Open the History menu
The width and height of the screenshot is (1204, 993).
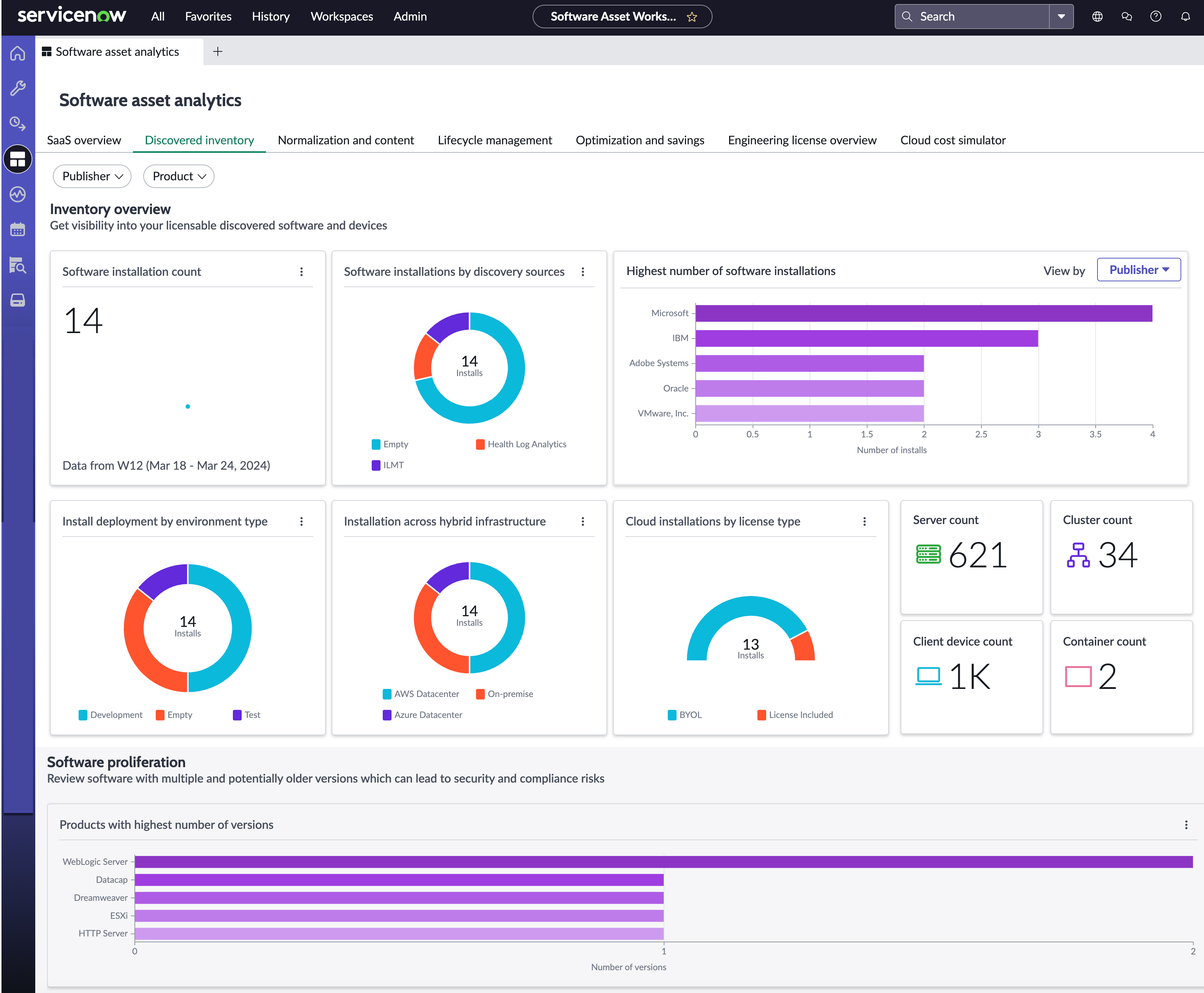point(271,17)
